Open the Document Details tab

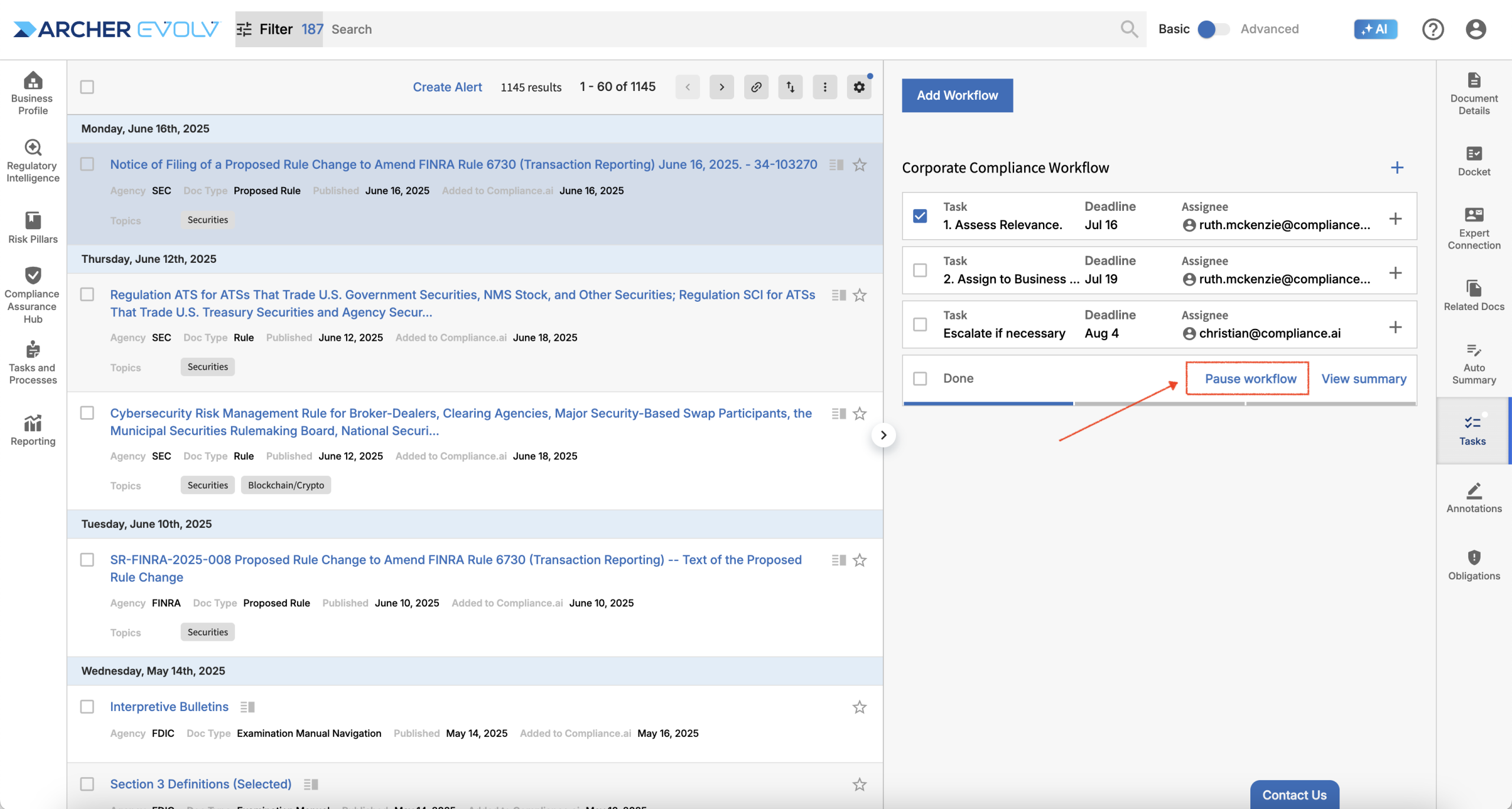1474,93
